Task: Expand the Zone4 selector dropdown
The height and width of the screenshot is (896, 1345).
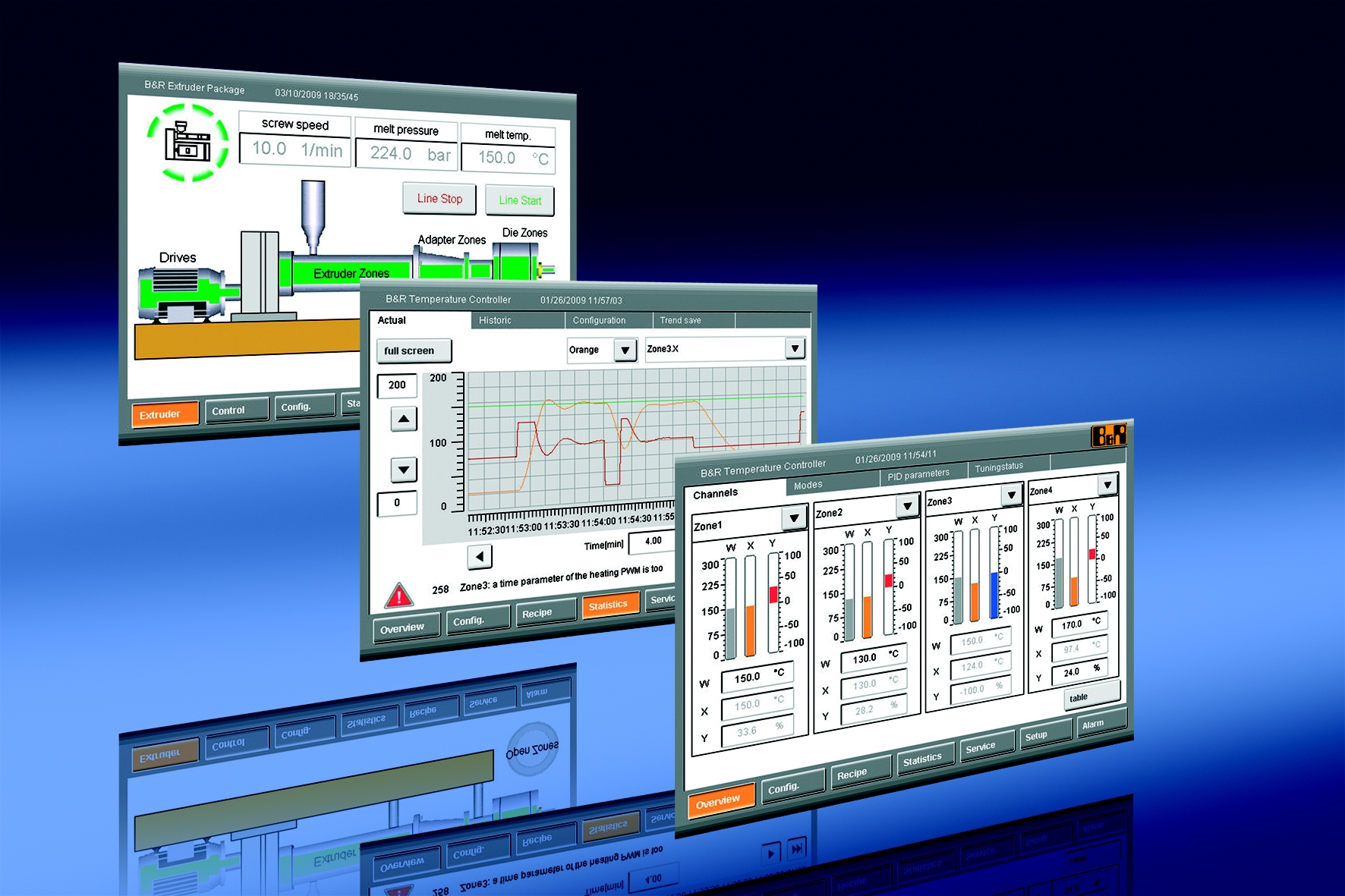Action: point(1107,484)
